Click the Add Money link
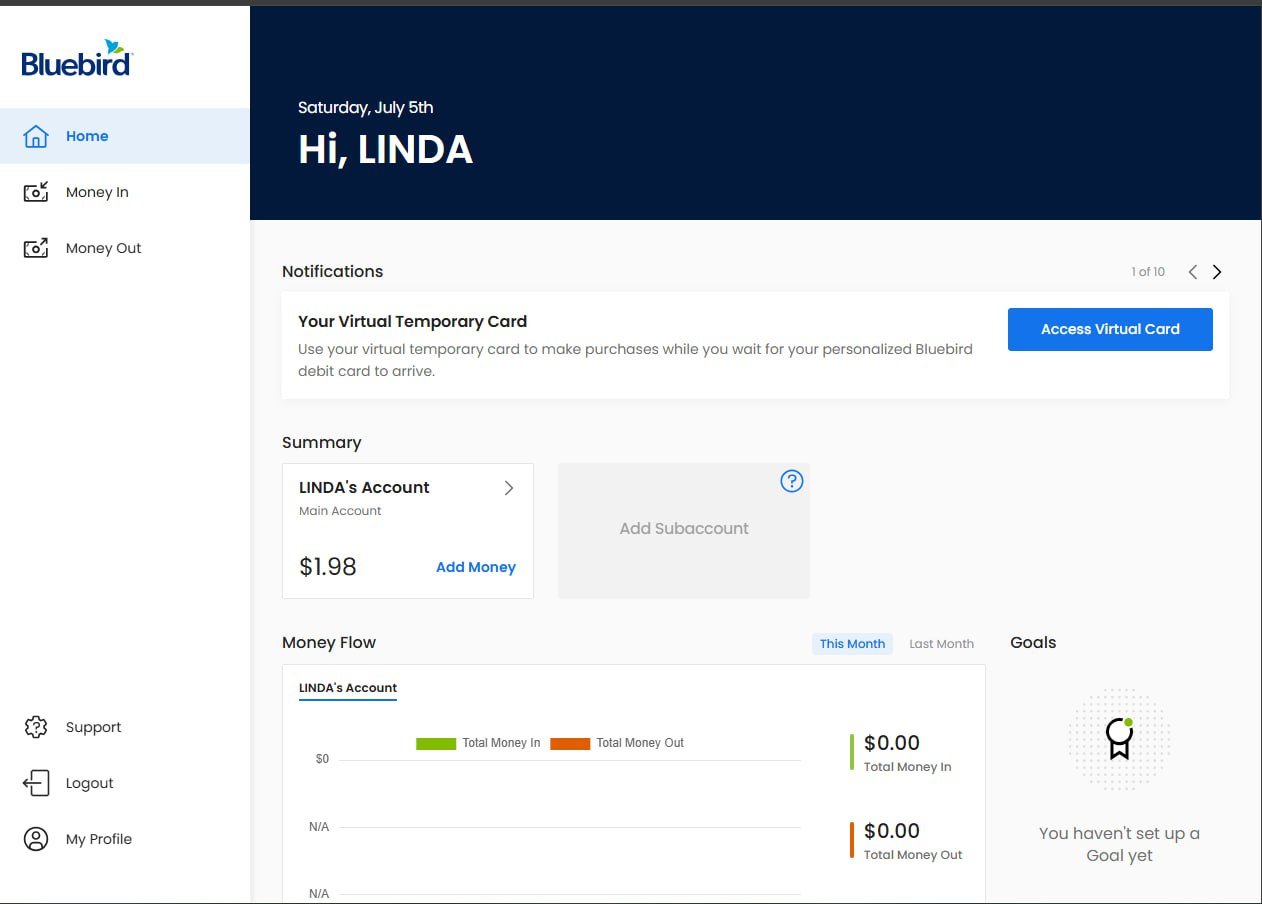The height and width of the screenshot is (904, 1262). [x=475, y=567]
